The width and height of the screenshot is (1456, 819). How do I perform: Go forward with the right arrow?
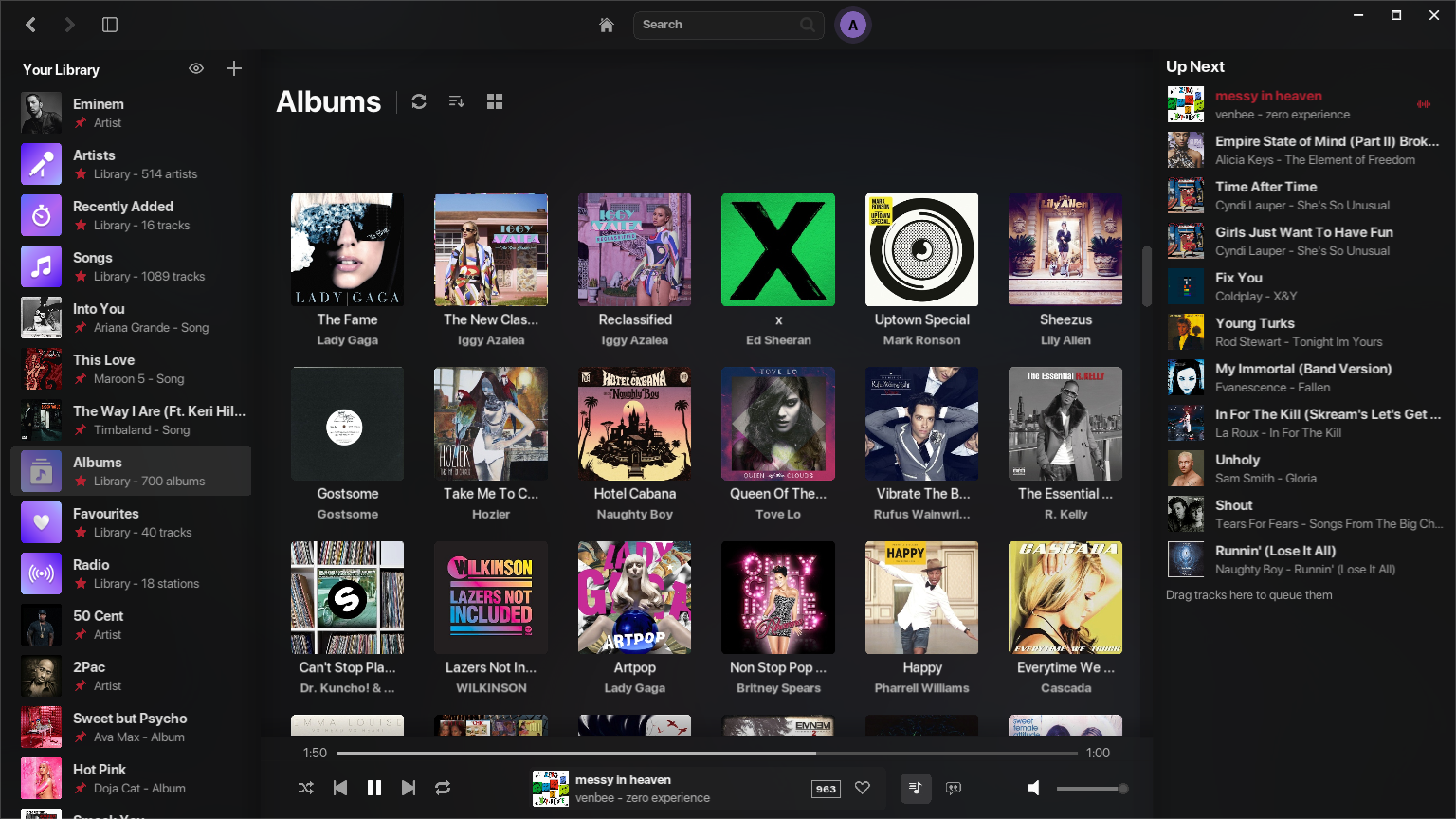coord(69,25)
